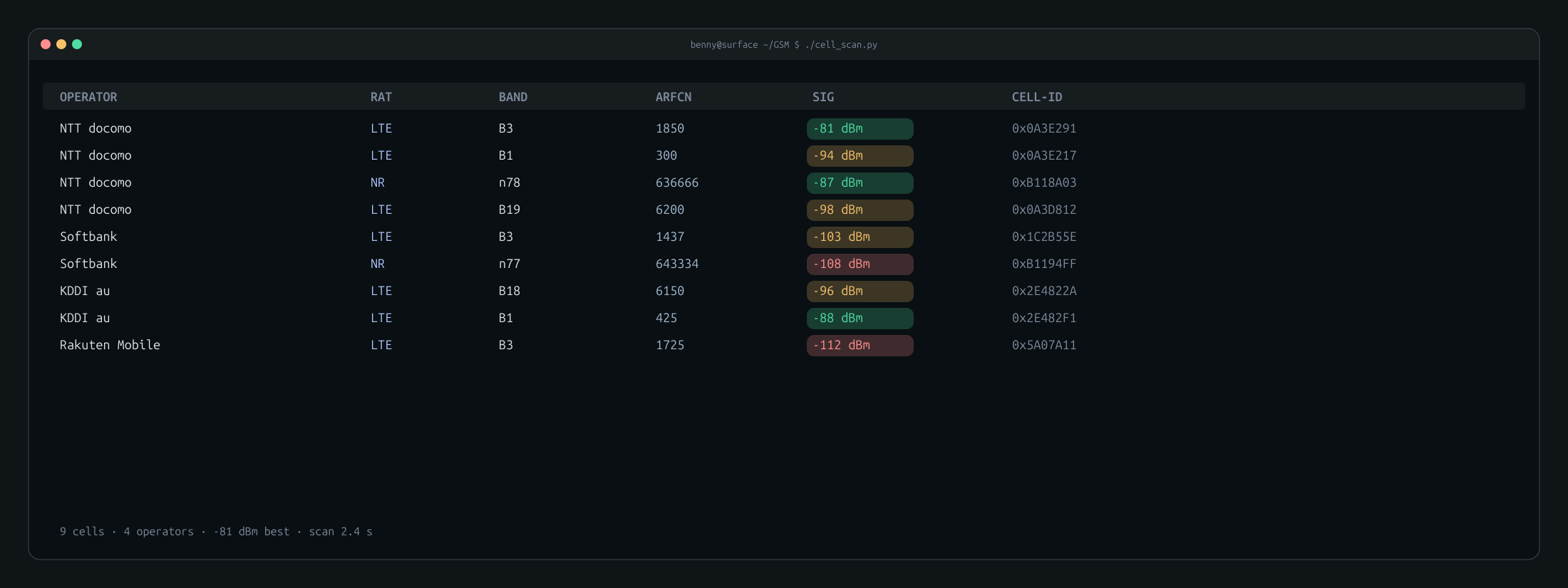
Task: Select the n78 band cell
Action: click(510, 182)
